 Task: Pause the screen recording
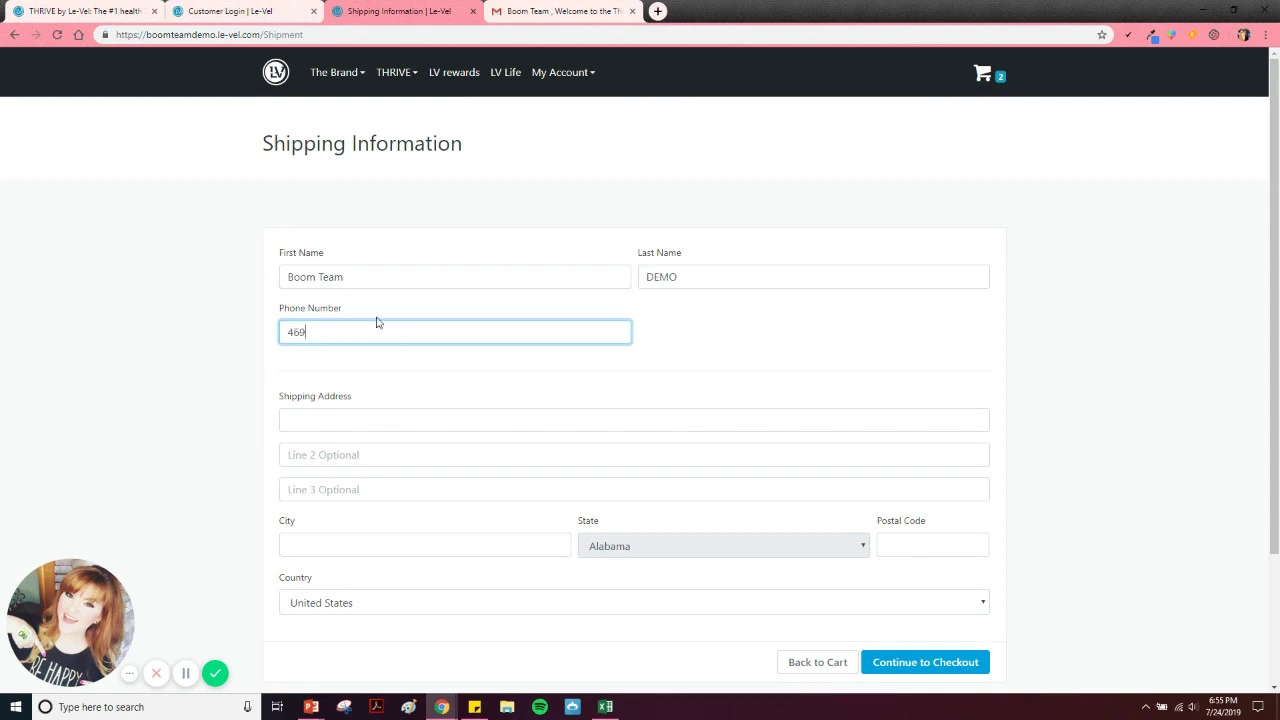(x=185, y=673)
